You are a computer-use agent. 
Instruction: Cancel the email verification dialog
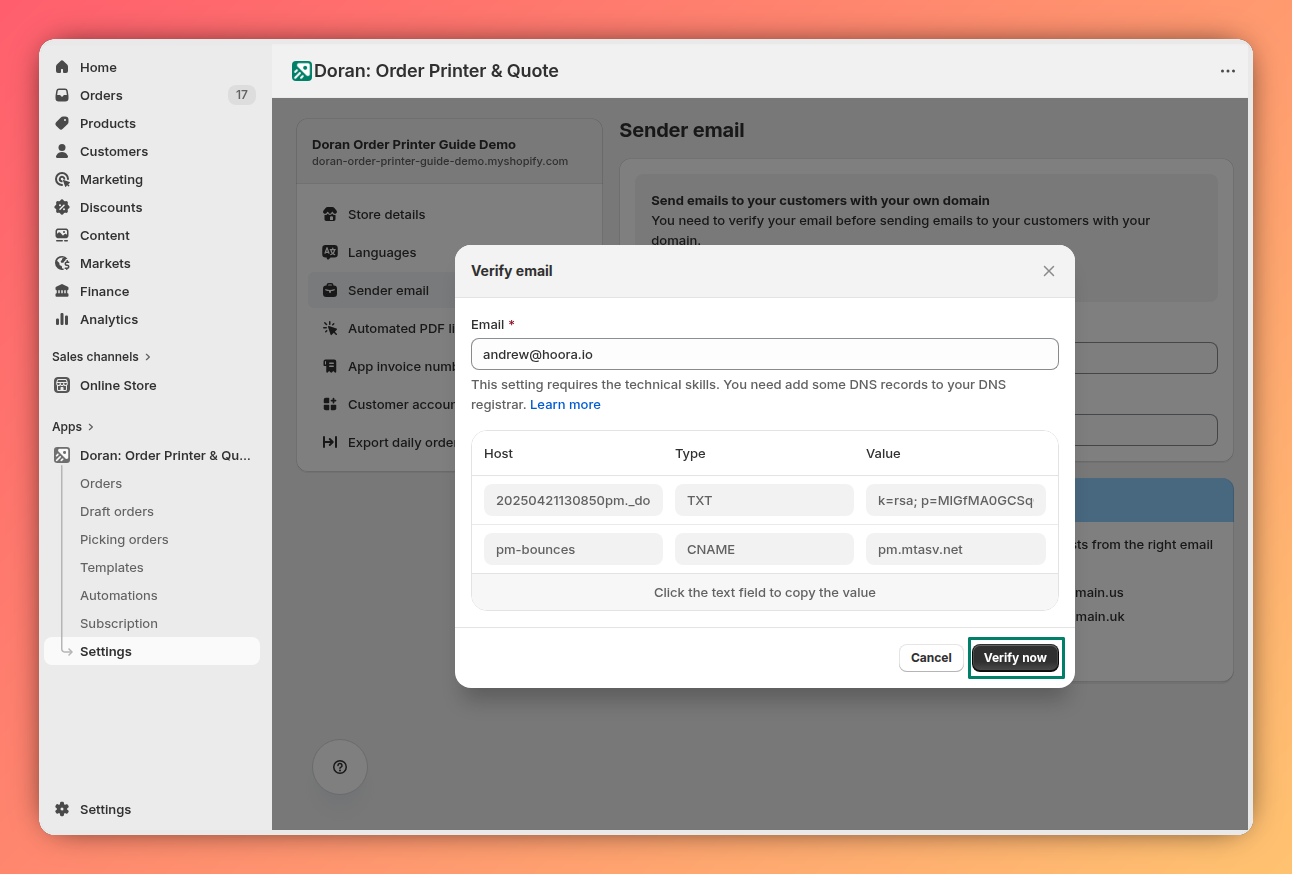pos(930,657)
